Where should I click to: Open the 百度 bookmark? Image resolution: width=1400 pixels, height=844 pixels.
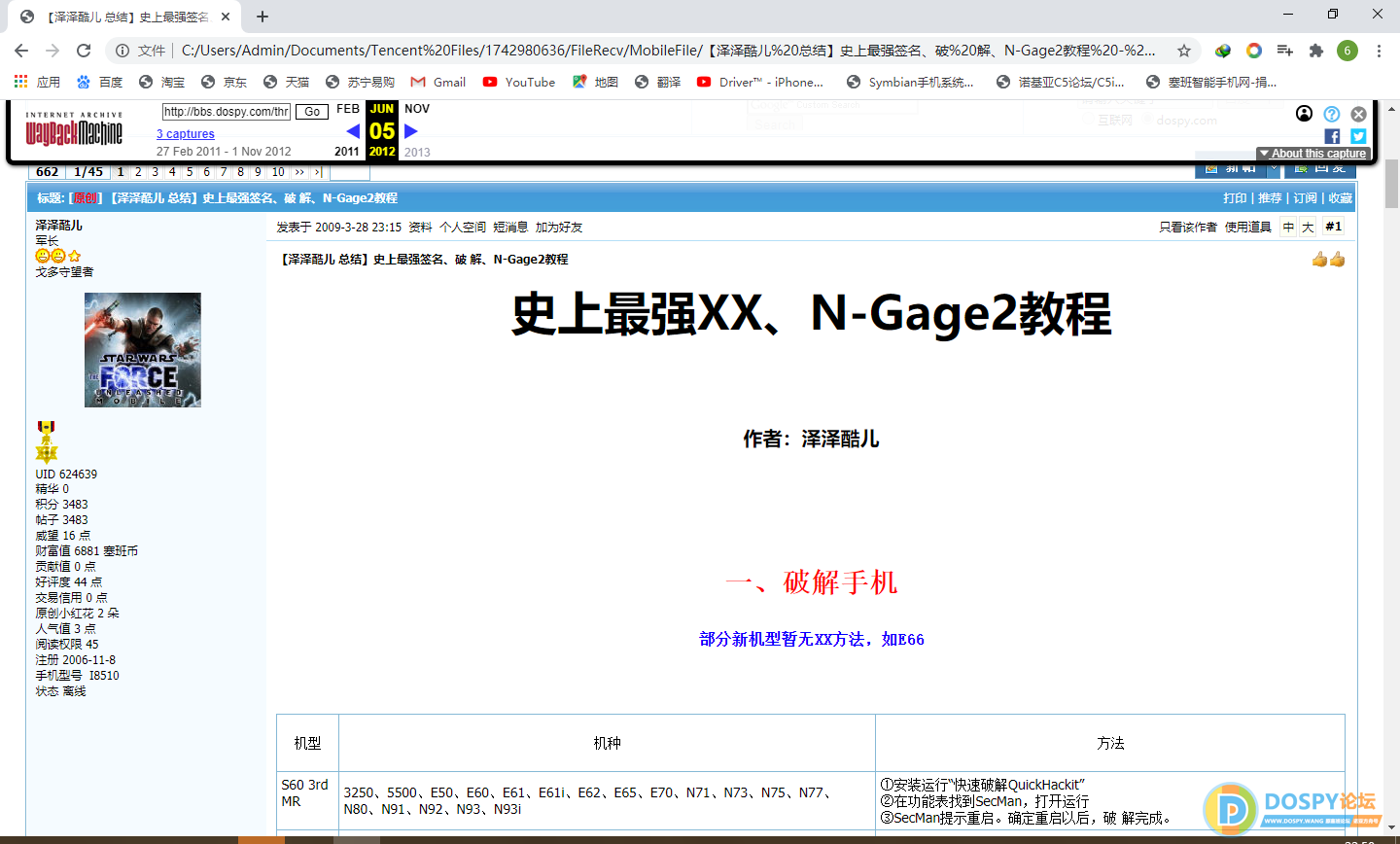click(100, 82)
